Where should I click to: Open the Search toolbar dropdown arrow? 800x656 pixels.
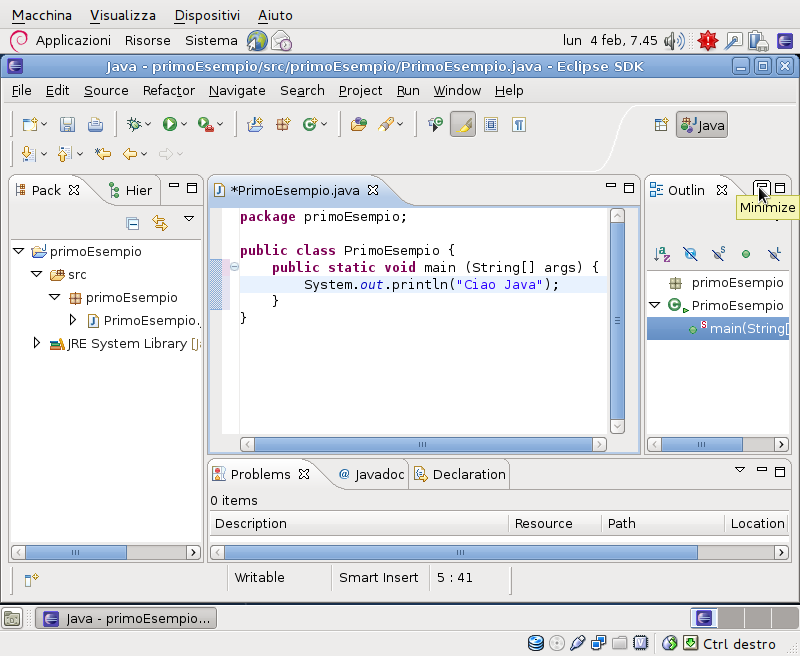click(400, 124)
